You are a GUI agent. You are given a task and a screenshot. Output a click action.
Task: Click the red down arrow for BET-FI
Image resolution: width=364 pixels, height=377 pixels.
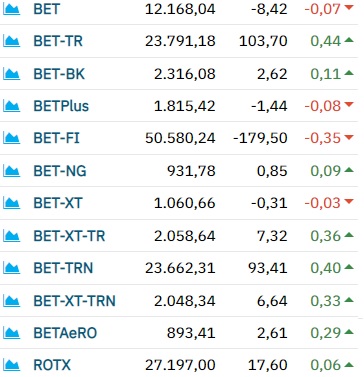click(349, 137)
